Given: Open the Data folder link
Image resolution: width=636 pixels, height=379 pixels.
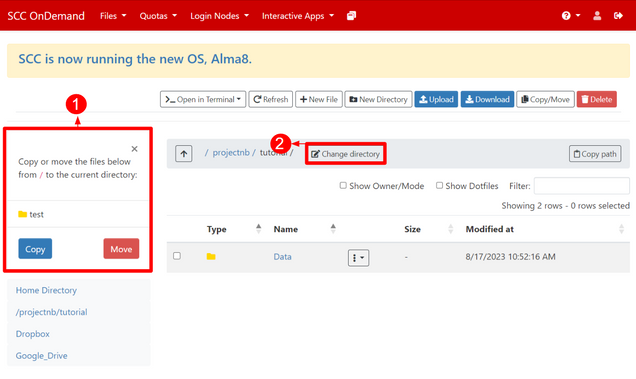Looking at the screenshot, I should (x=282, y=256).
